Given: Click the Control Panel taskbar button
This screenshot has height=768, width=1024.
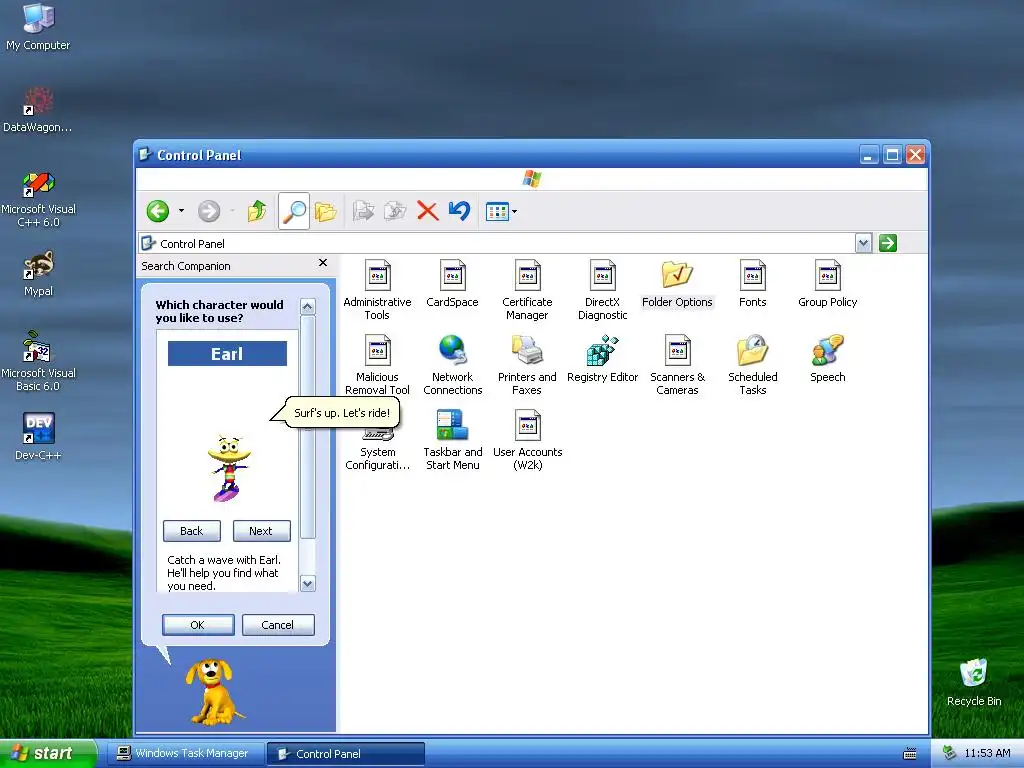Looking at the screenshot, I should click(x=346, y=754).
